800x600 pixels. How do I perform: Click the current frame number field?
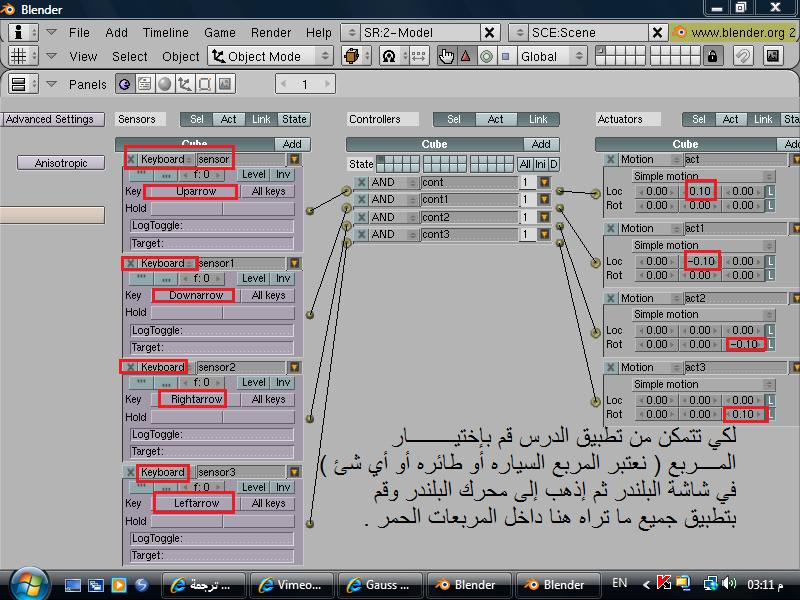point(305,84)
